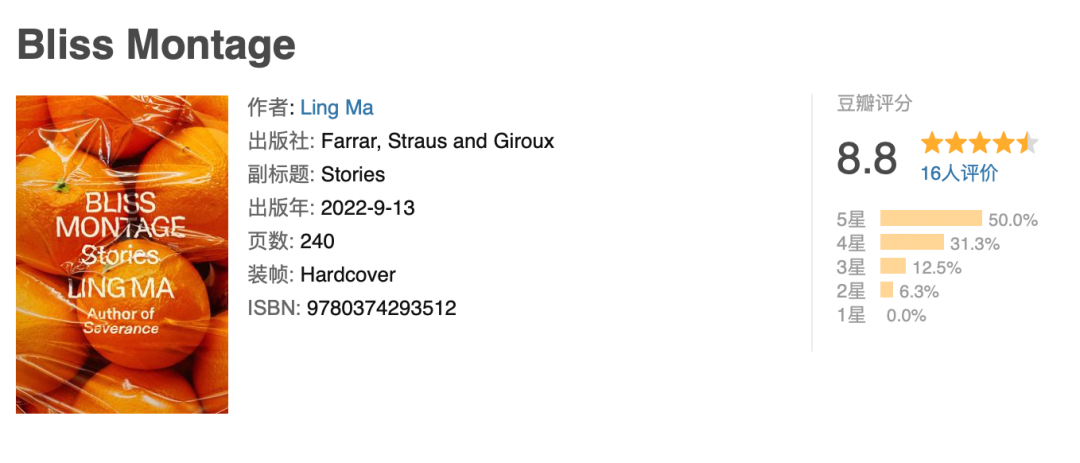Click the star rating icons
The width and height of the screenshot is (1080, 463).
click(979, 143)
